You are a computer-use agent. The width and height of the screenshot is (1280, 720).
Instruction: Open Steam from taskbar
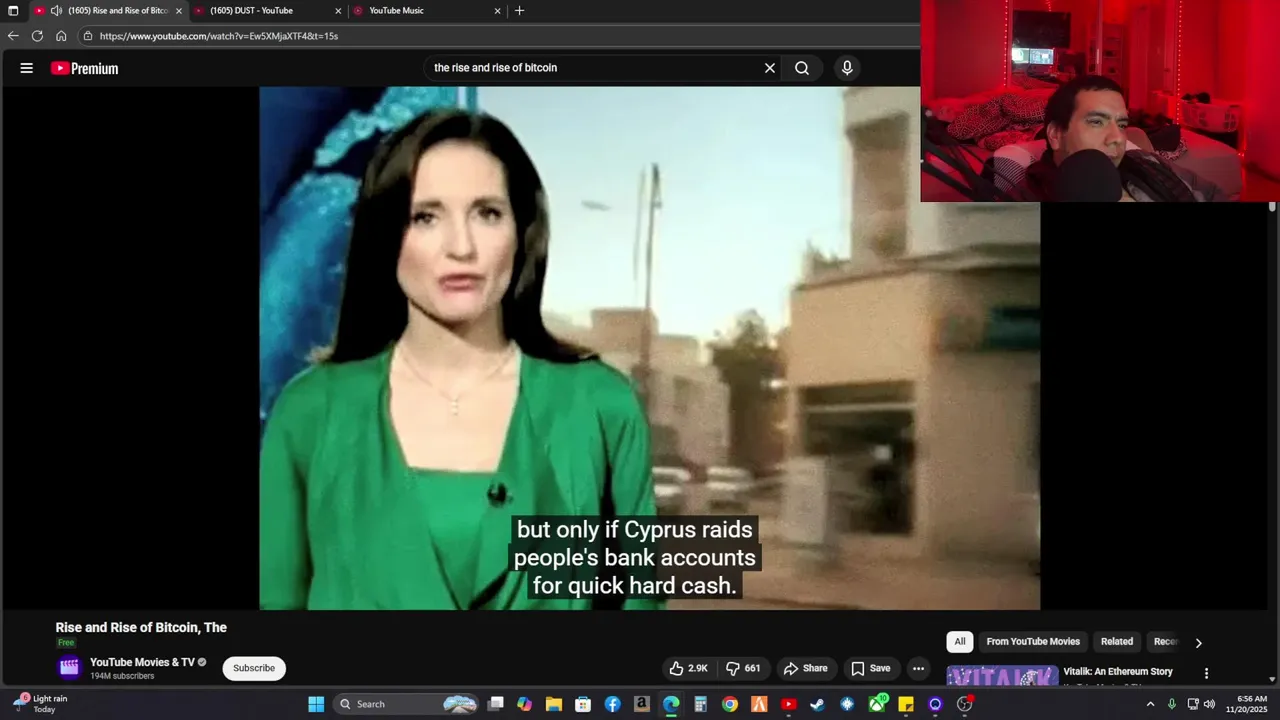818,704
